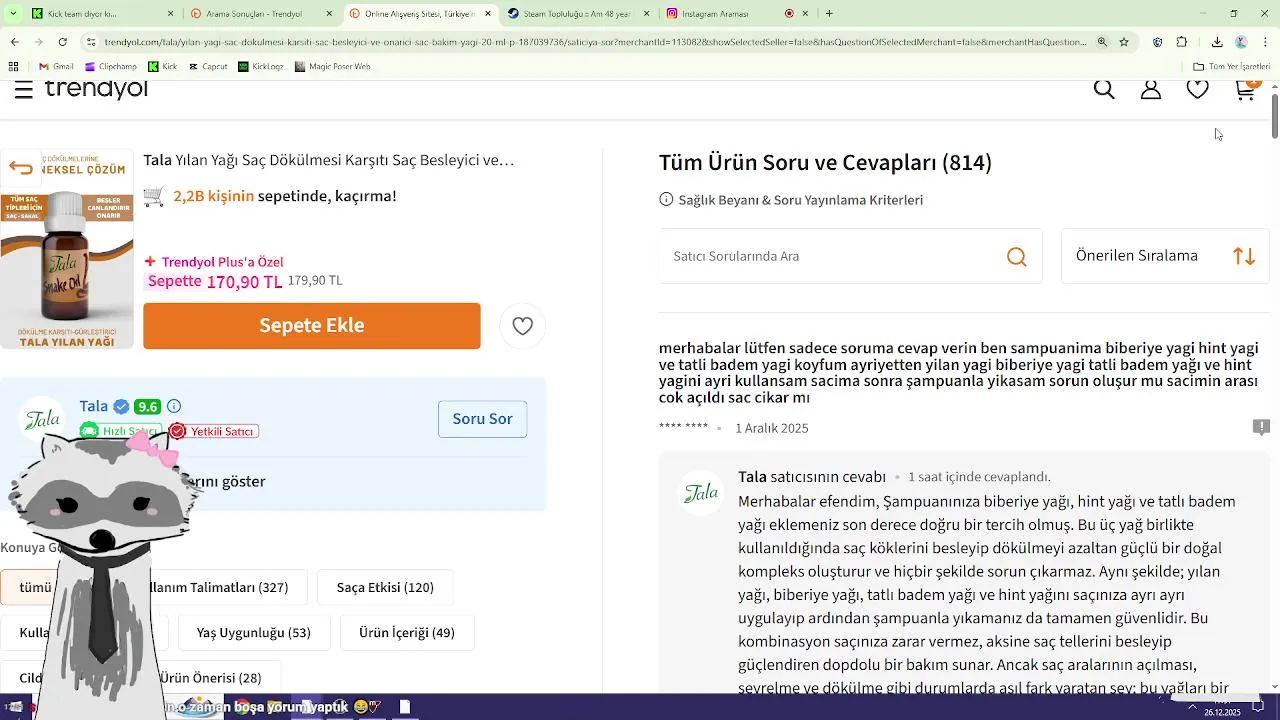Image resolution: width=1280 pixels, height=720 pixels.
Task: Click the sort arrows icon
Action: 1244,256
